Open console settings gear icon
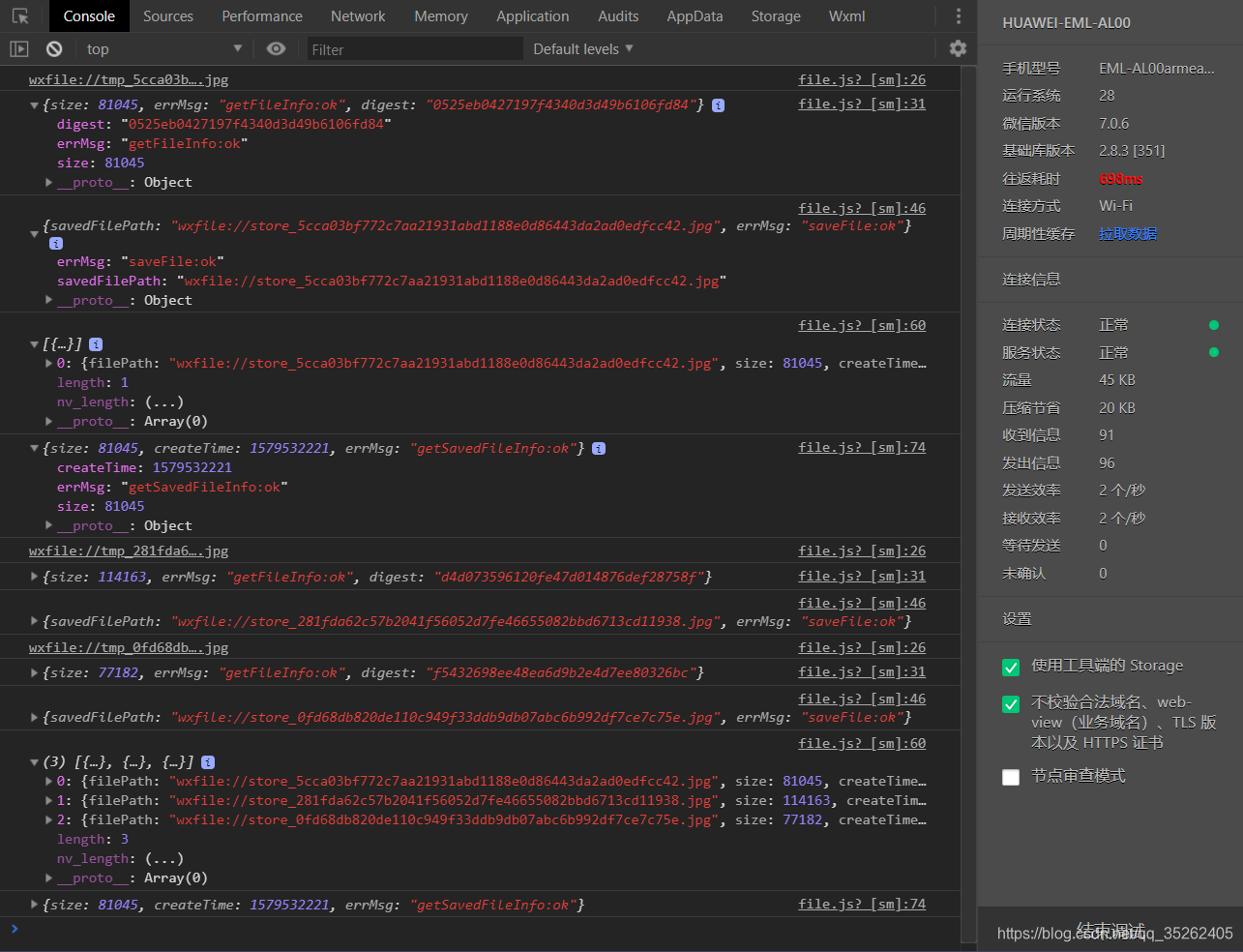 (958, 48)
